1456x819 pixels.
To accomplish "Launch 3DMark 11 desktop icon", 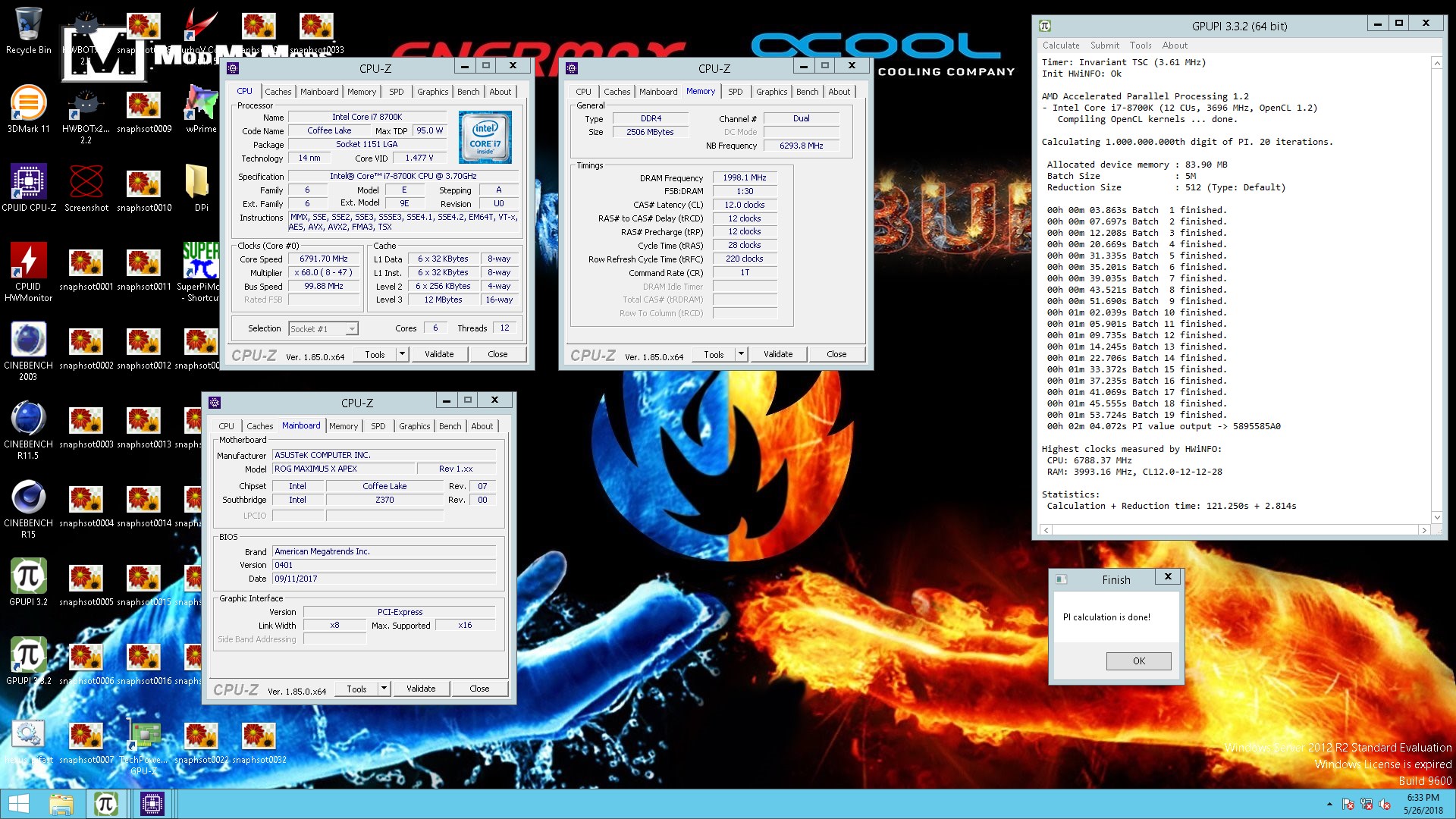I will (x=28, y=110).
